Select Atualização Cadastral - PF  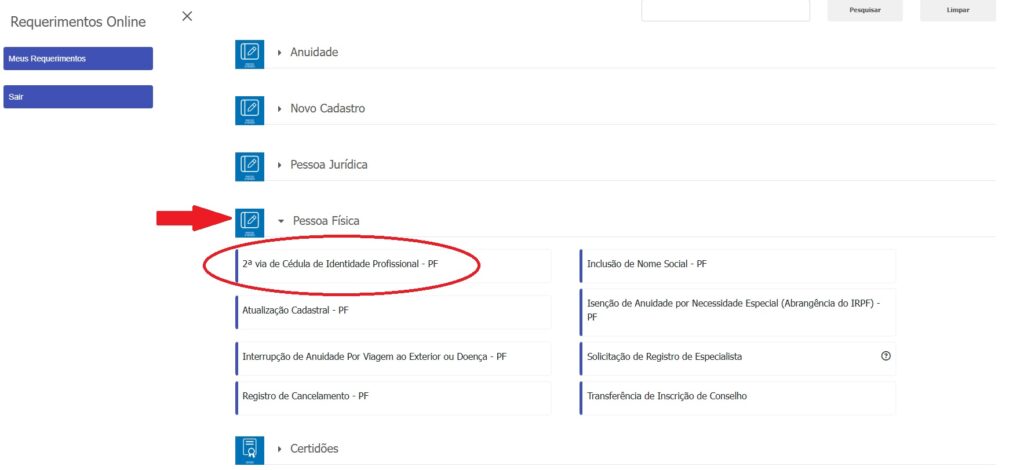[295, 311]
